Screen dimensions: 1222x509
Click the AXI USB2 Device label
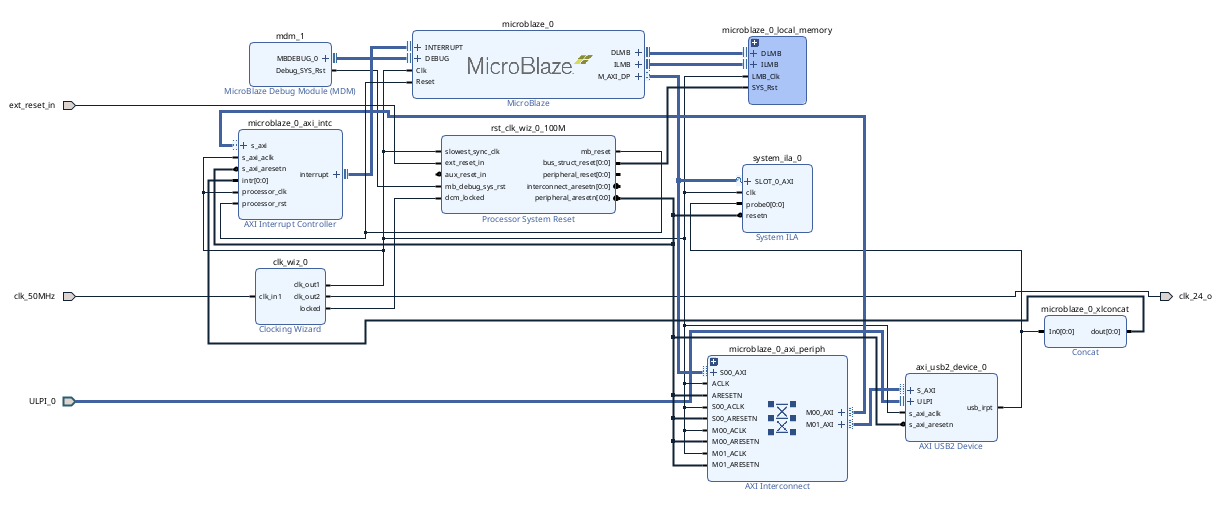click(x=951, y=446)
